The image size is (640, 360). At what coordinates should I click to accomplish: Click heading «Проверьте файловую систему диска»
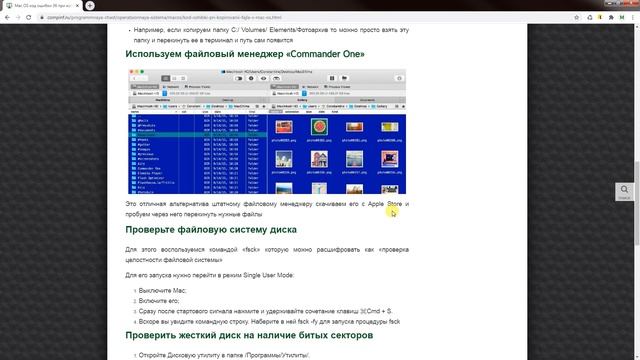(x=211, y=229)
